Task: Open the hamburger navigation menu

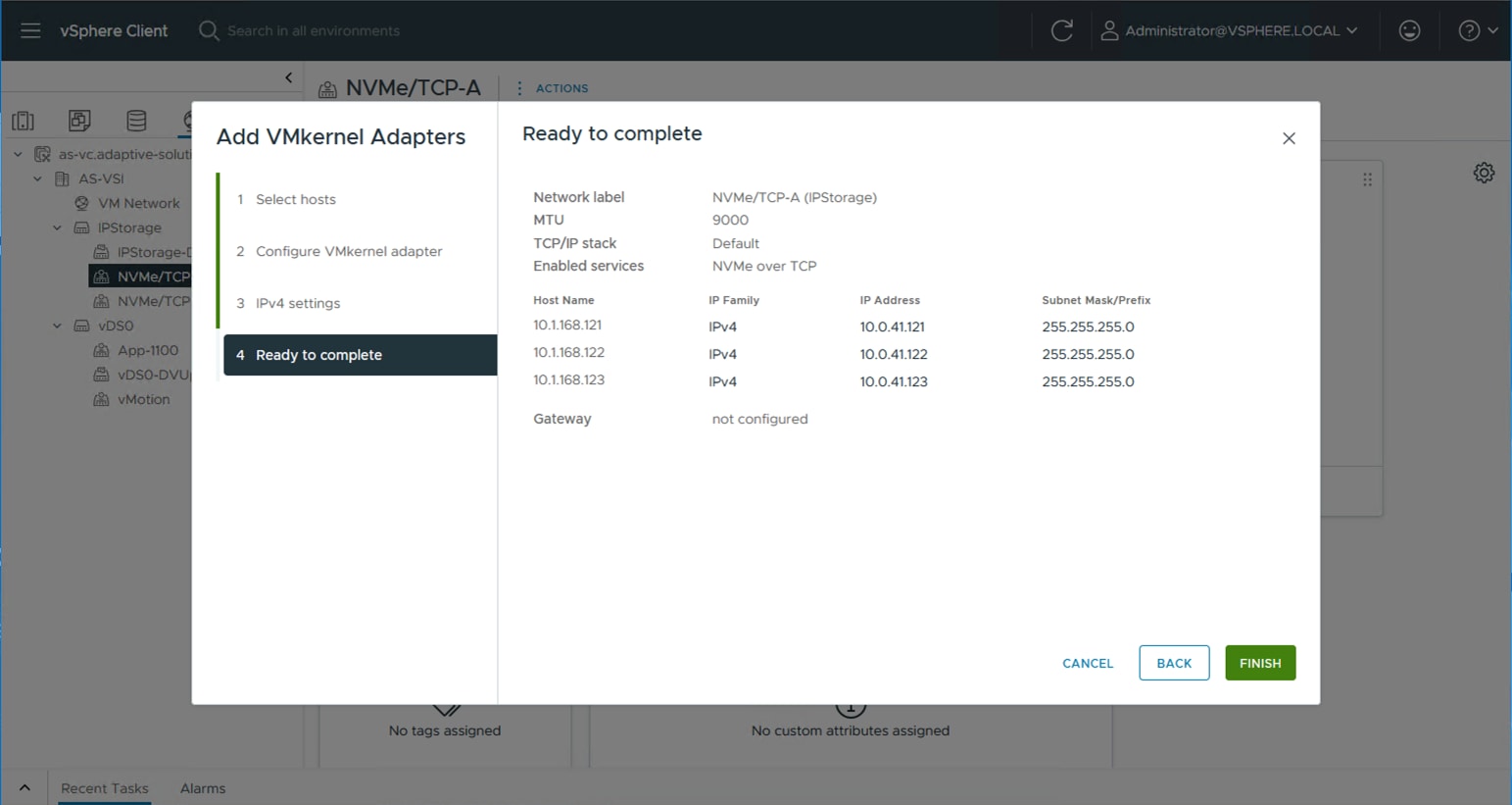Action: pyautogui.click(x=30, y=30)
